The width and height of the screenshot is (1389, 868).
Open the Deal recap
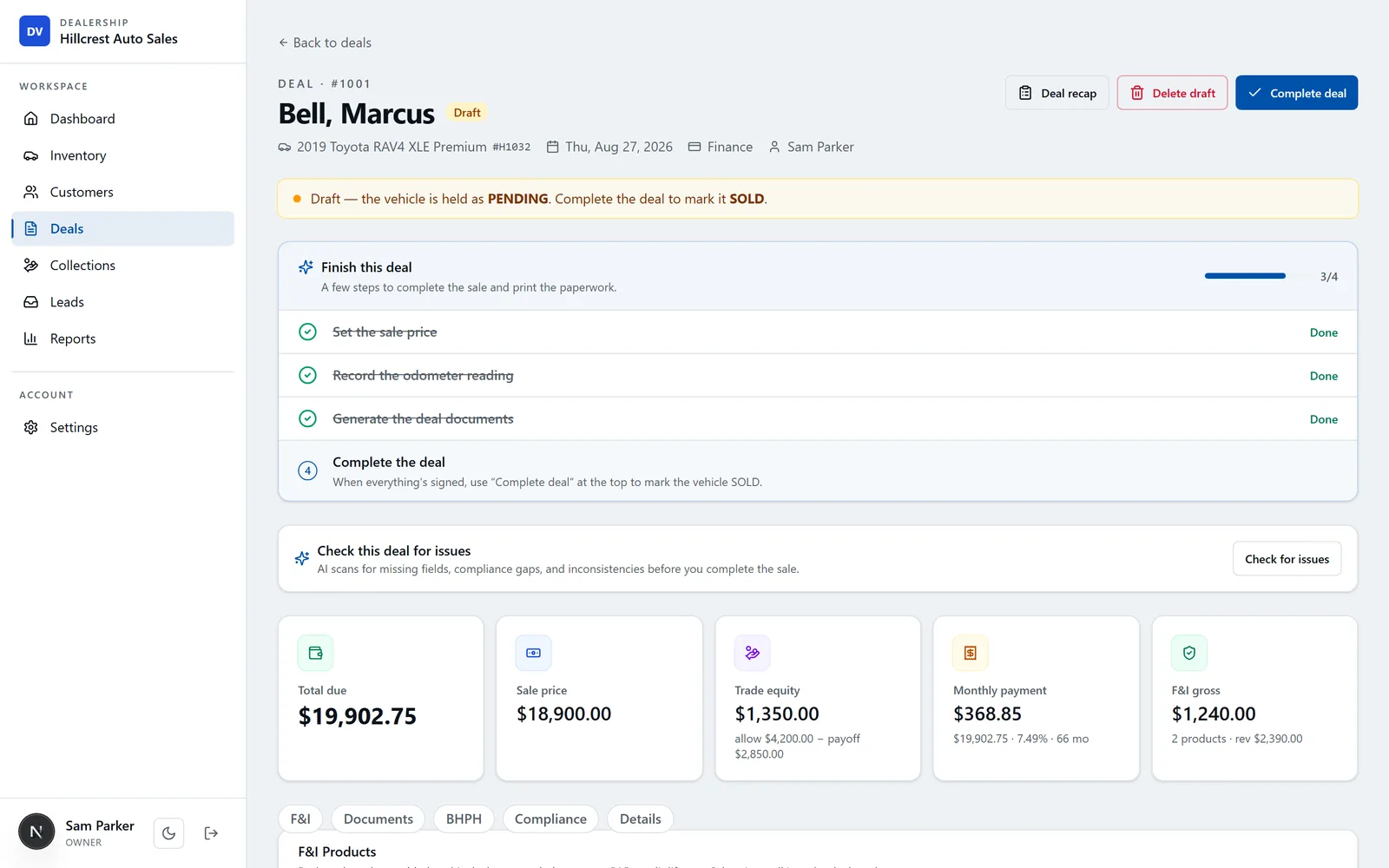click(x=1057, y=93)
